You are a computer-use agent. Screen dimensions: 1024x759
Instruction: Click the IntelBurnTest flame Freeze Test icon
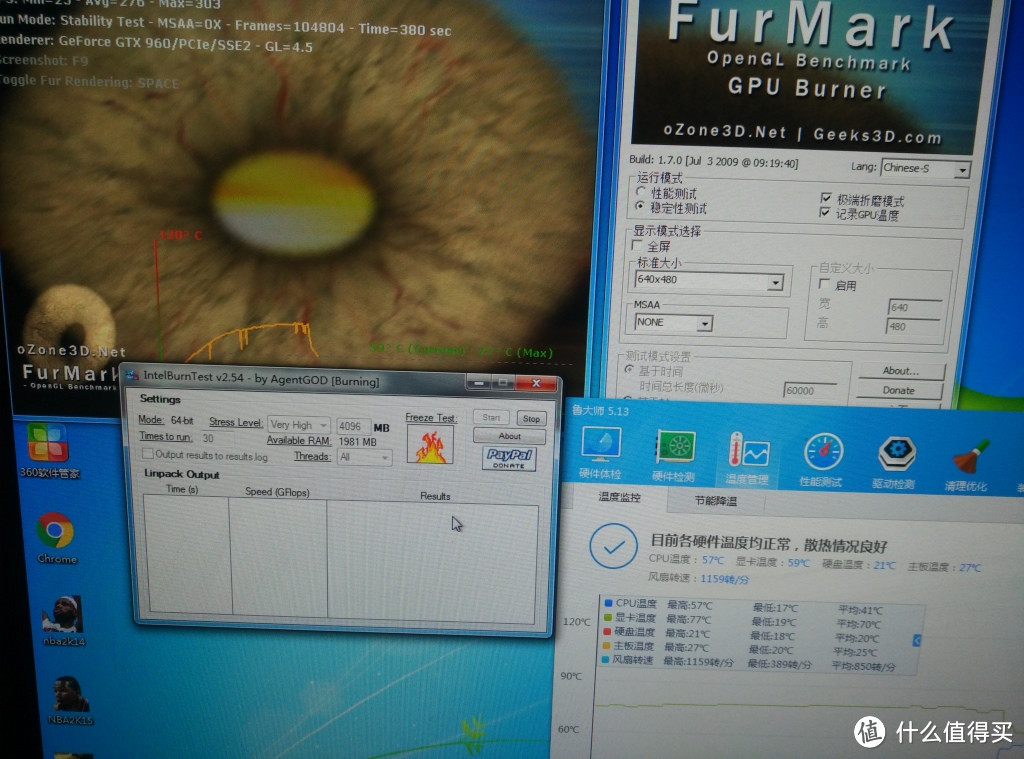[x=430, y=445]
